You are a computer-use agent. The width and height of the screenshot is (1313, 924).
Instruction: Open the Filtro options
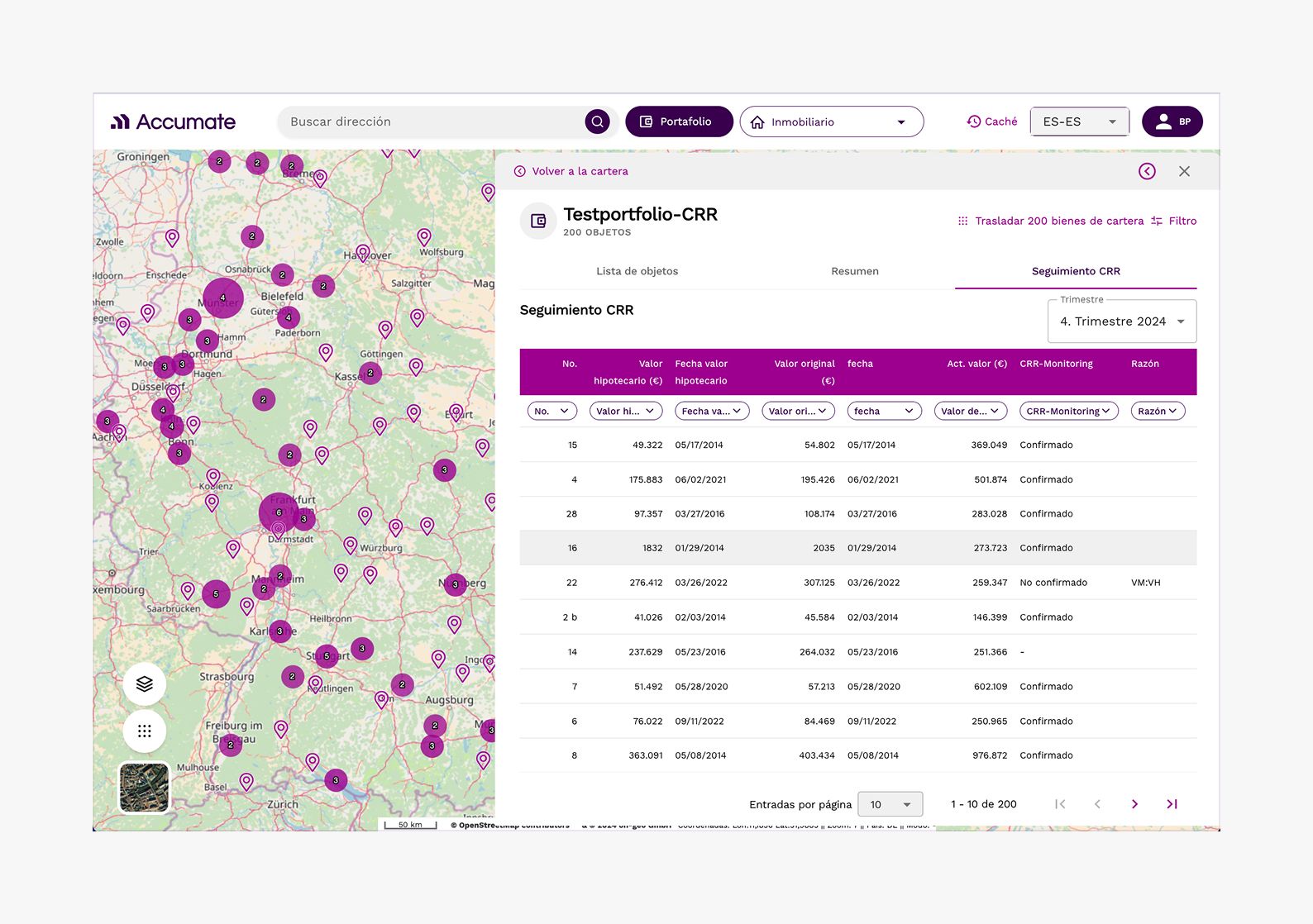click(1173, 221)
